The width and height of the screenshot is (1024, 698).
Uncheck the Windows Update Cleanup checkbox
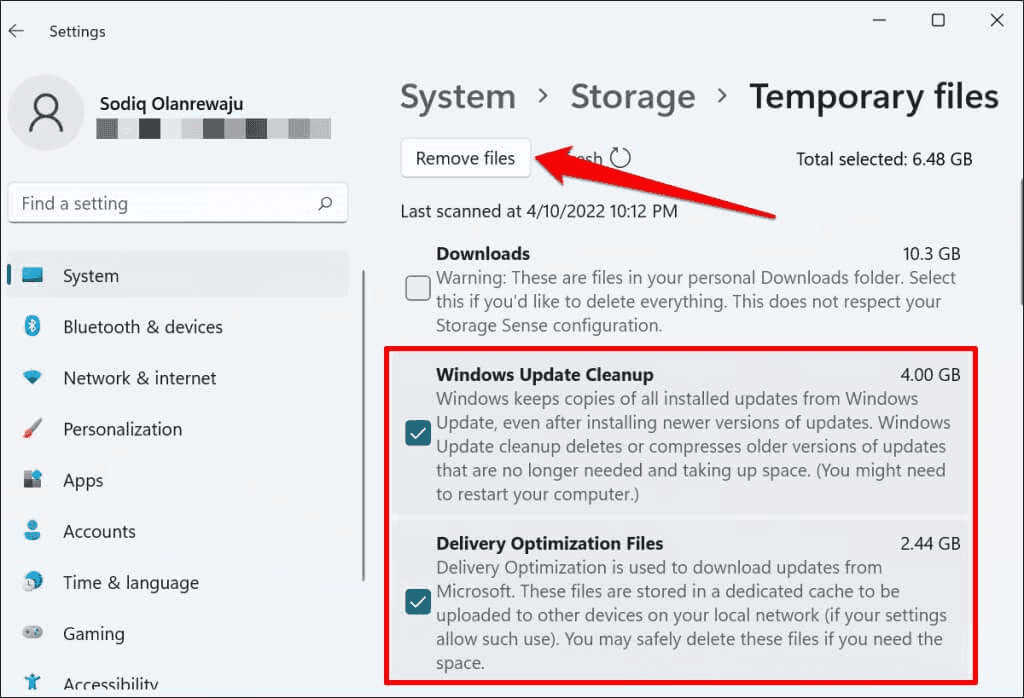point(418,433)
